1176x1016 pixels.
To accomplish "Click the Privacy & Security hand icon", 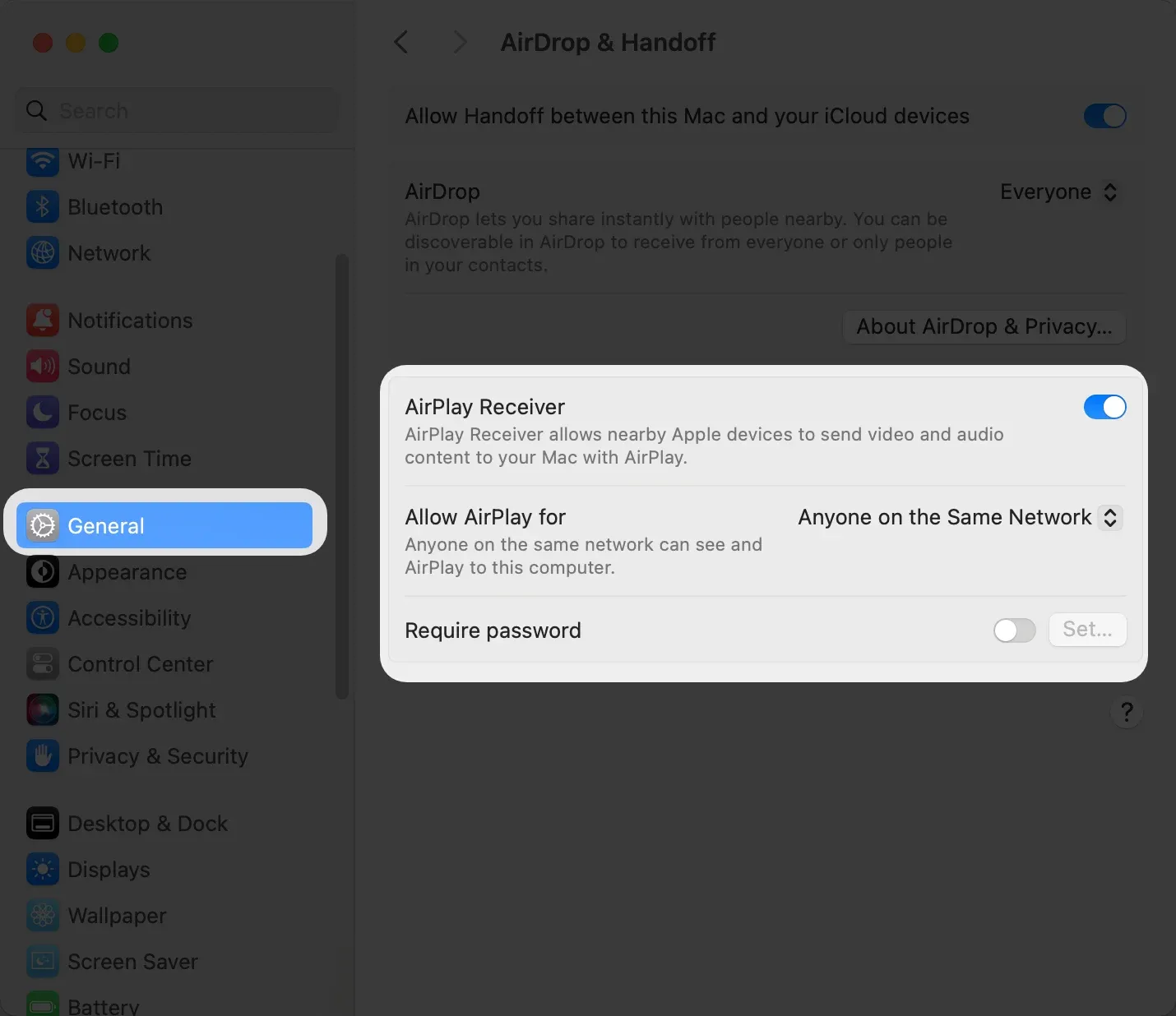I will (x=43, y=756).
